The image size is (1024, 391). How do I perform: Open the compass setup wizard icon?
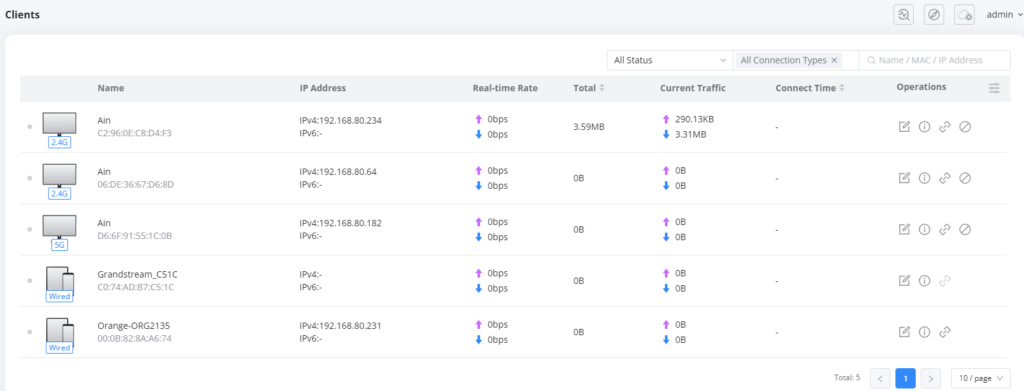pos(935,14)
